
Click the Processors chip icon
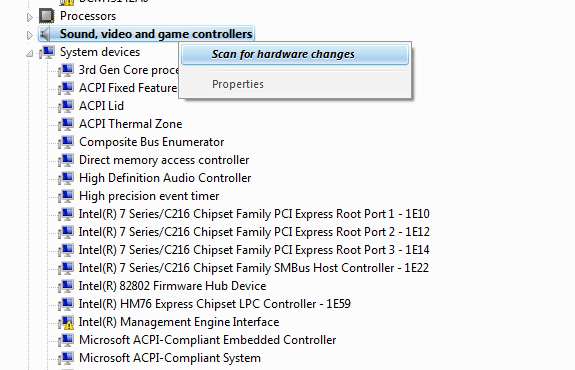pos(47,16)
